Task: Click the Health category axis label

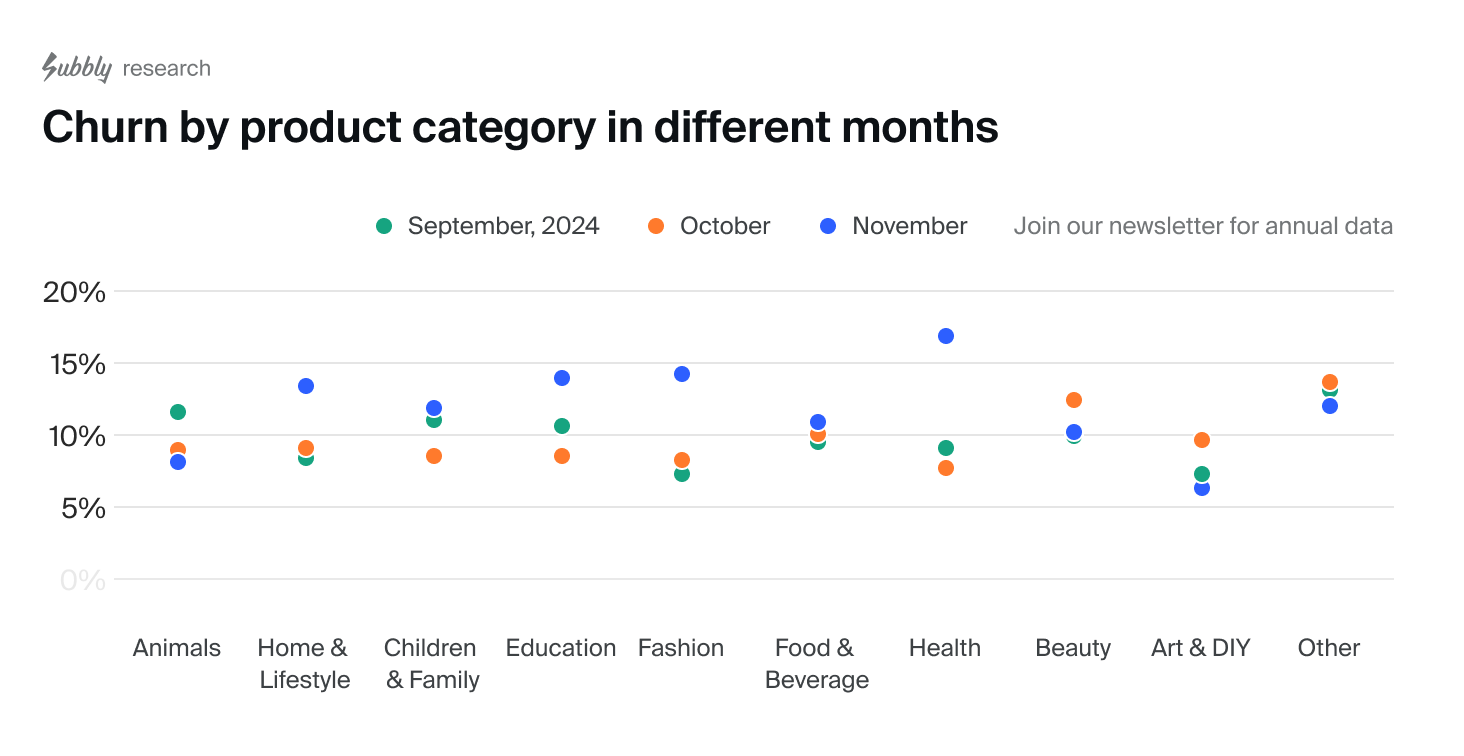Action: pos(945,648)
